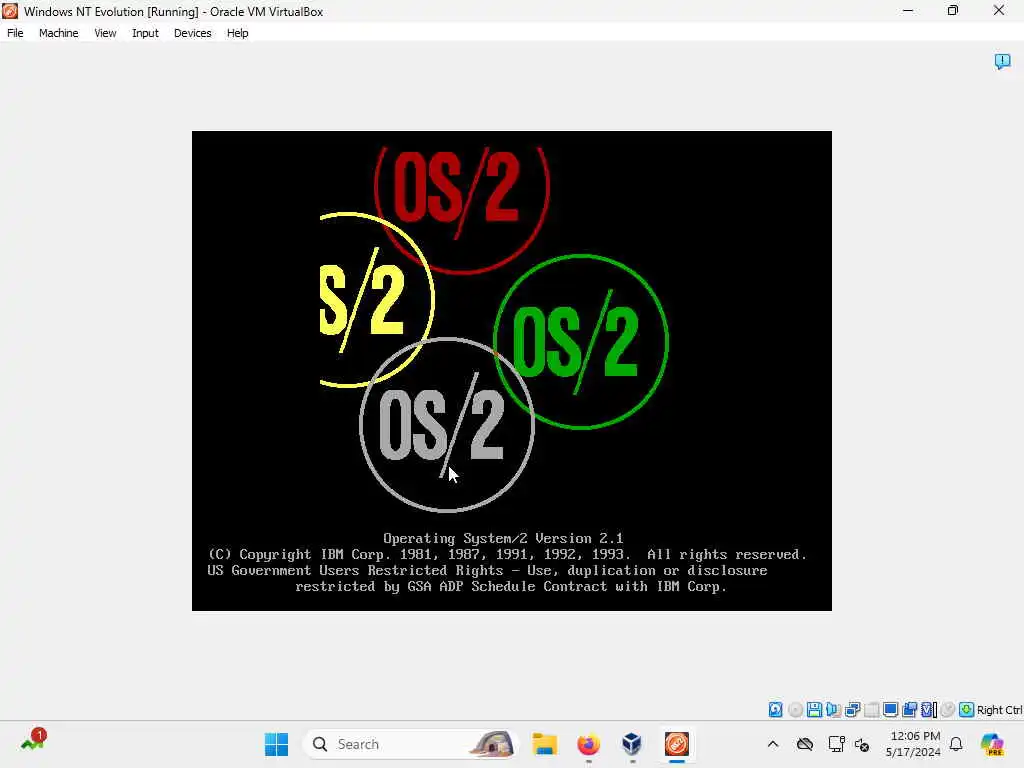The height and width of the screenshot is (768, 1024).
Task: Click the OneDrive cloud tray icon
Action: 805,744
